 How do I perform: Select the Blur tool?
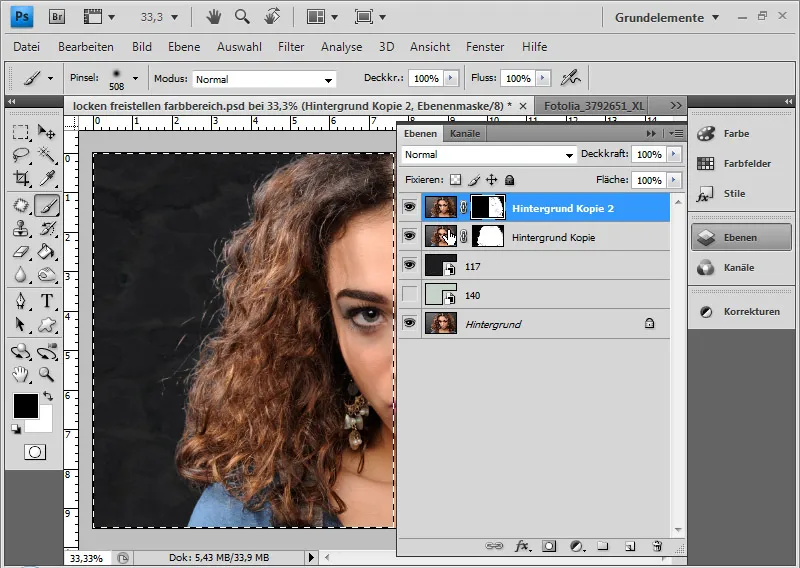(x=20, y=275)
